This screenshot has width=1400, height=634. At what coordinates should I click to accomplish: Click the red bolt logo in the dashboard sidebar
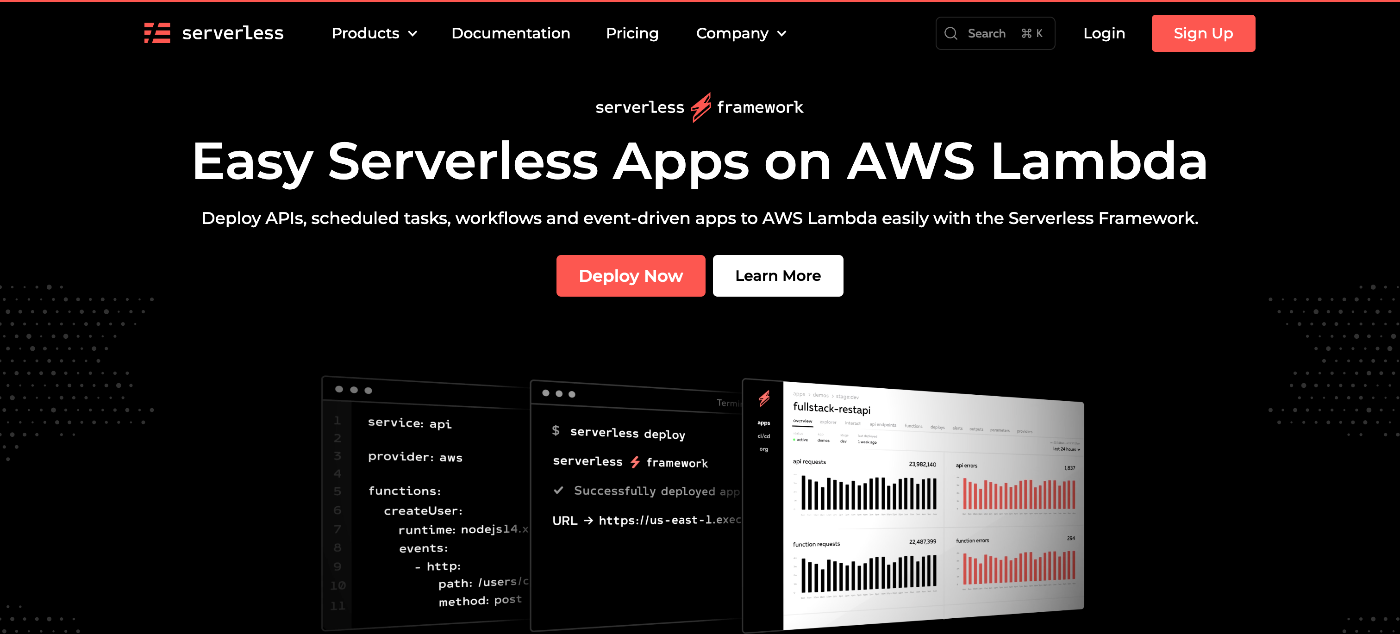pos(764,398)
